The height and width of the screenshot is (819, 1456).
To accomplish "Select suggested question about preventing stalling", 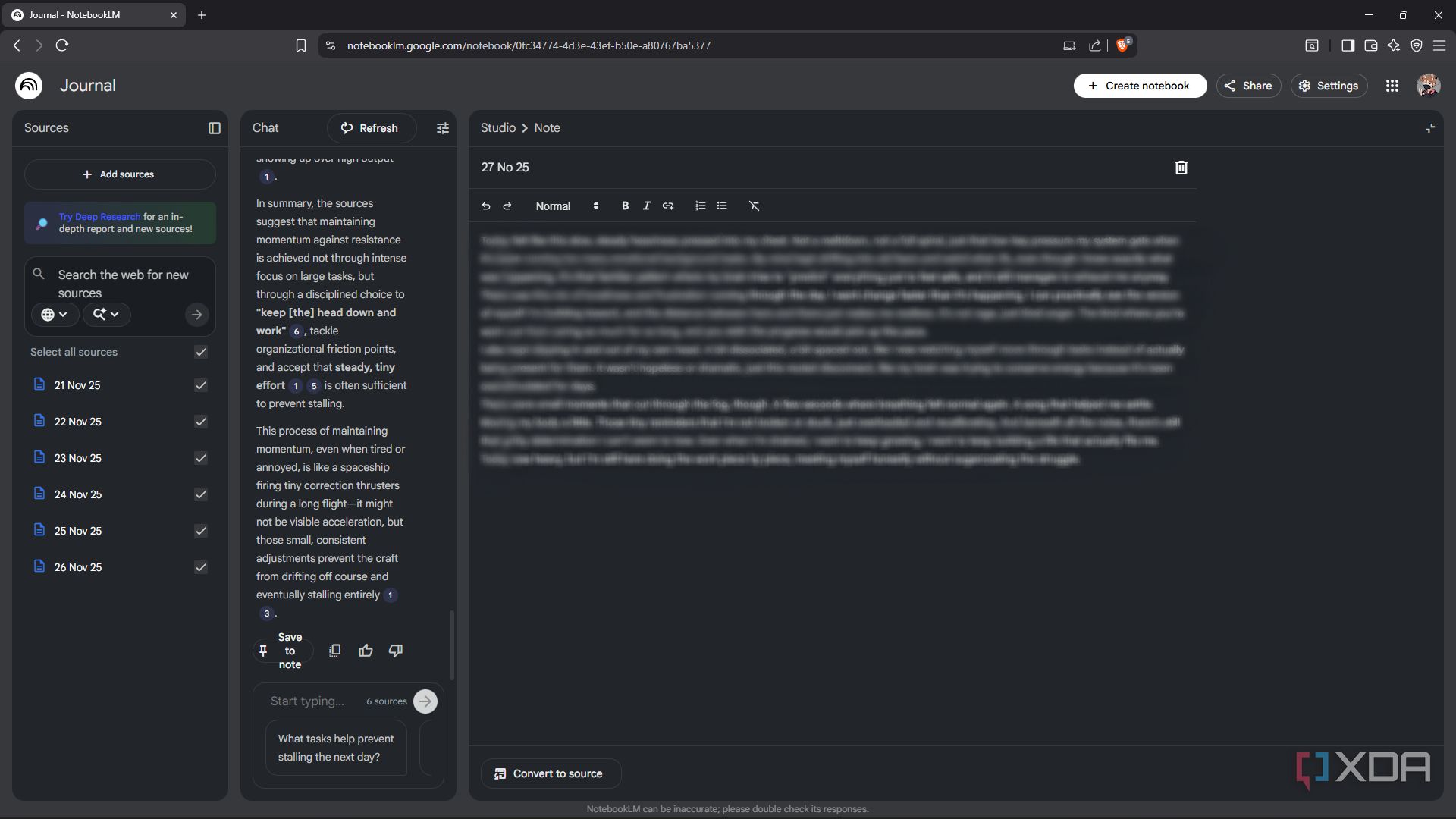I will pyautogui.click(x=336, y=748).
